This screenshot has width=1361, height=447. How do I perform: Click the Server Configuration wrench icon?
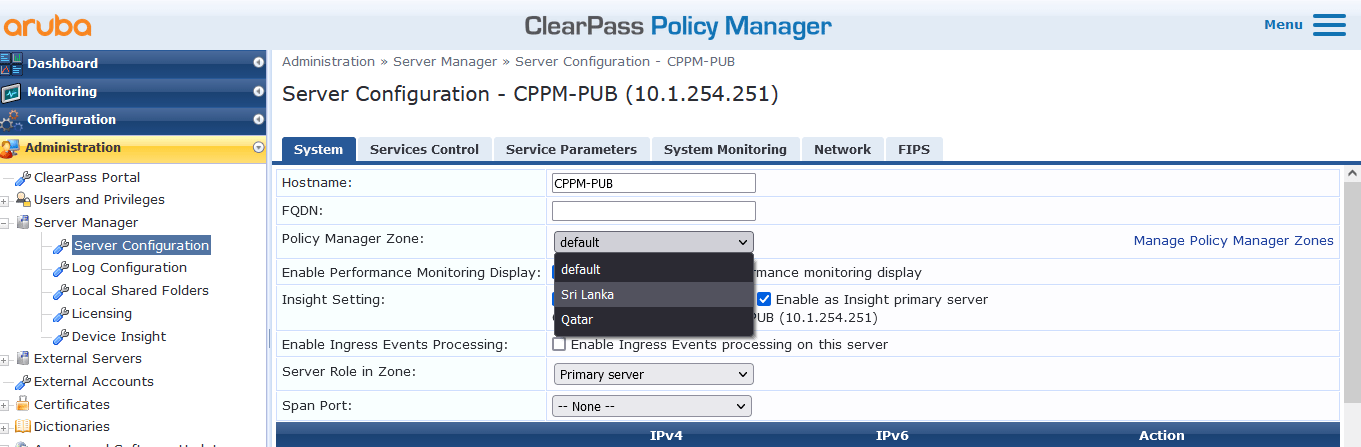tap(61, 246)
